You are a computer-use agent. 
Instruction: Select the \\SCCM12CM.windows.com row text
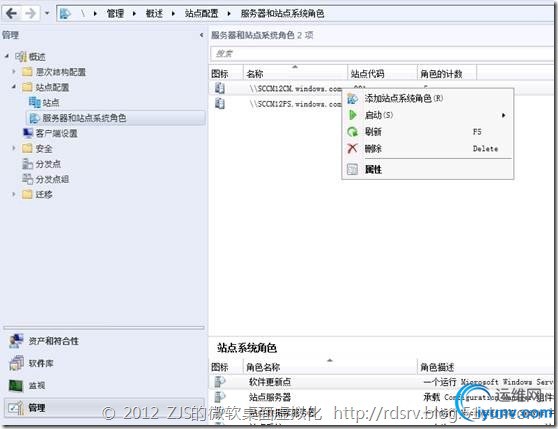pos(295,89)
